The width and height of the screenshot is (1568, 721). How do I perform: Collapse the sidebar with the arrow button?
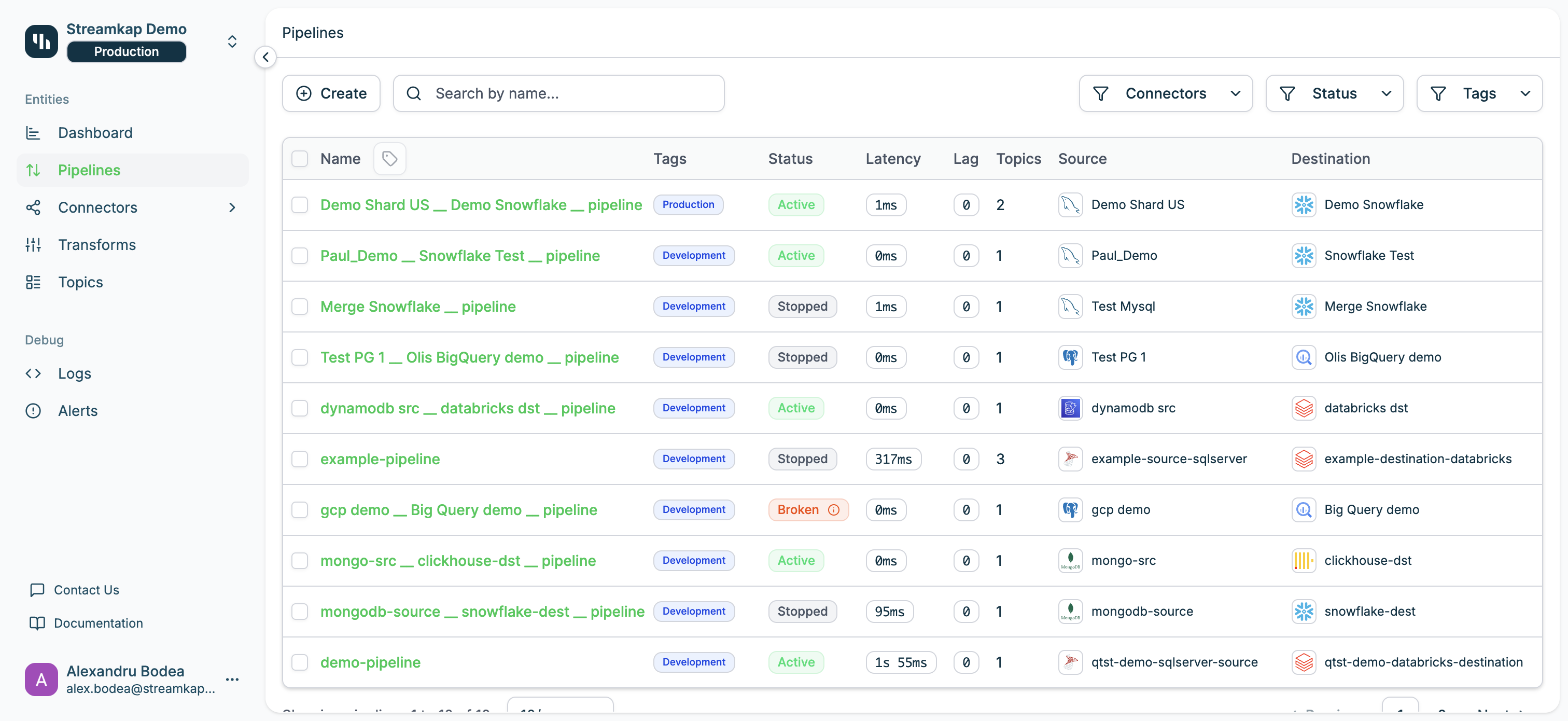coord(265,57)
